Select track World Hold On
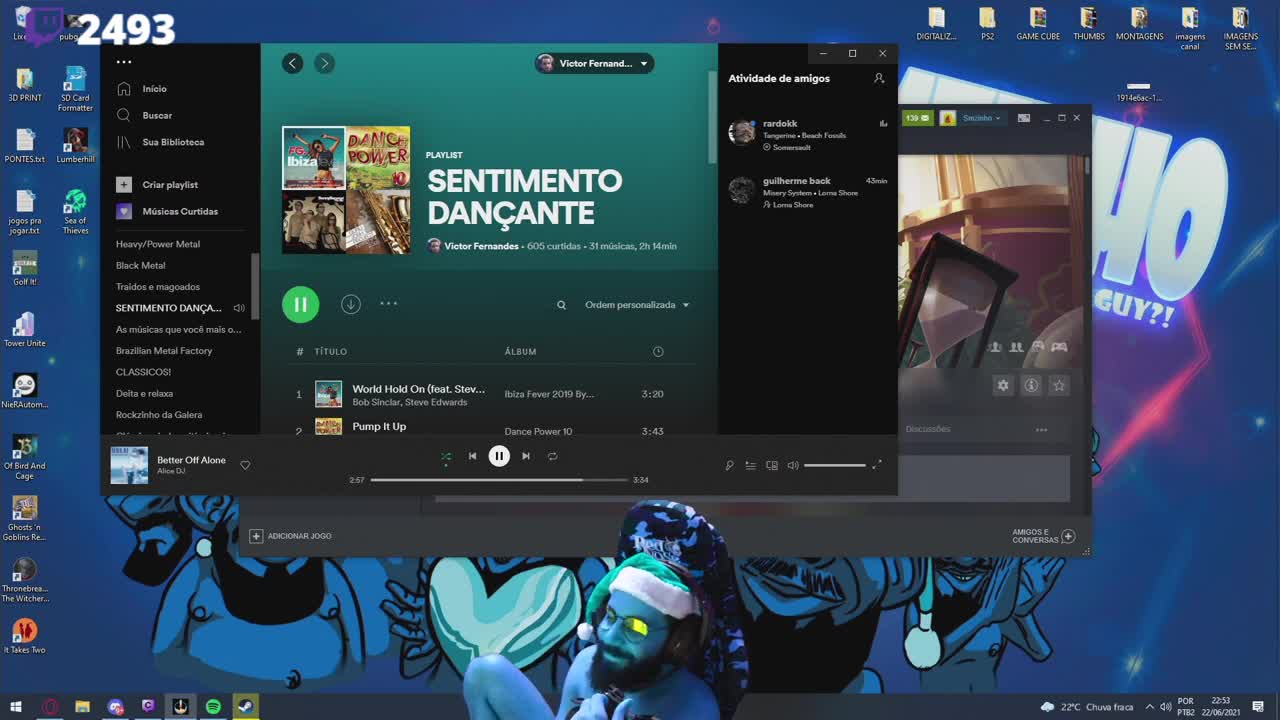Image resolution: width=1280 pixels, height=720 pixels. pos(418,388)
